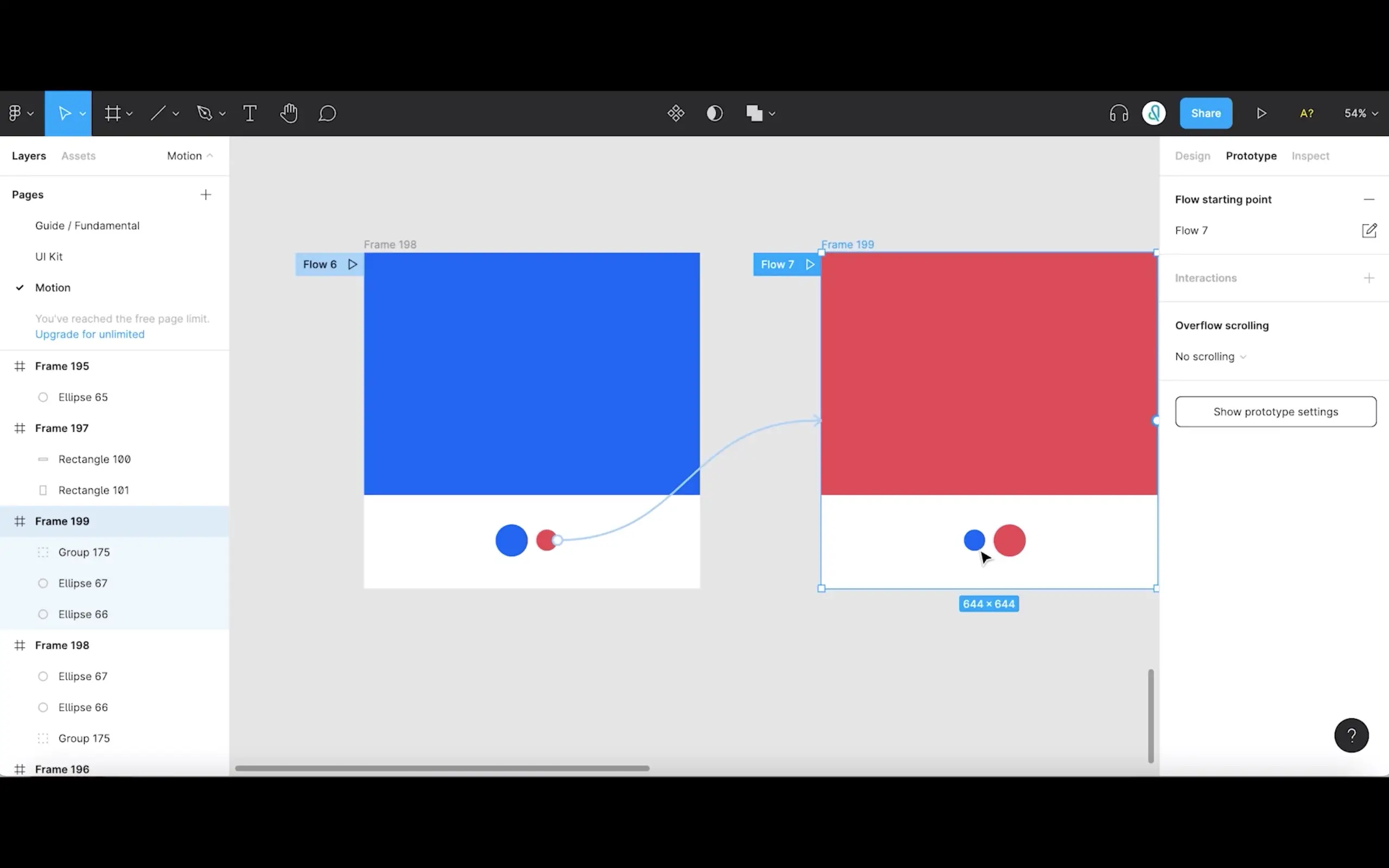Open the Comment tool

click(x=327, y=113)
